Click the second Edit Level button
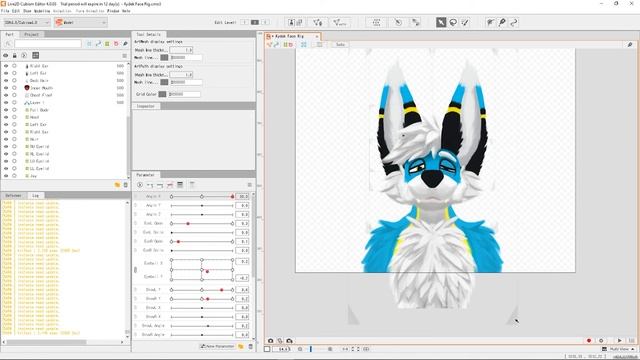This screenshot has width=640, height=360. 255,22
